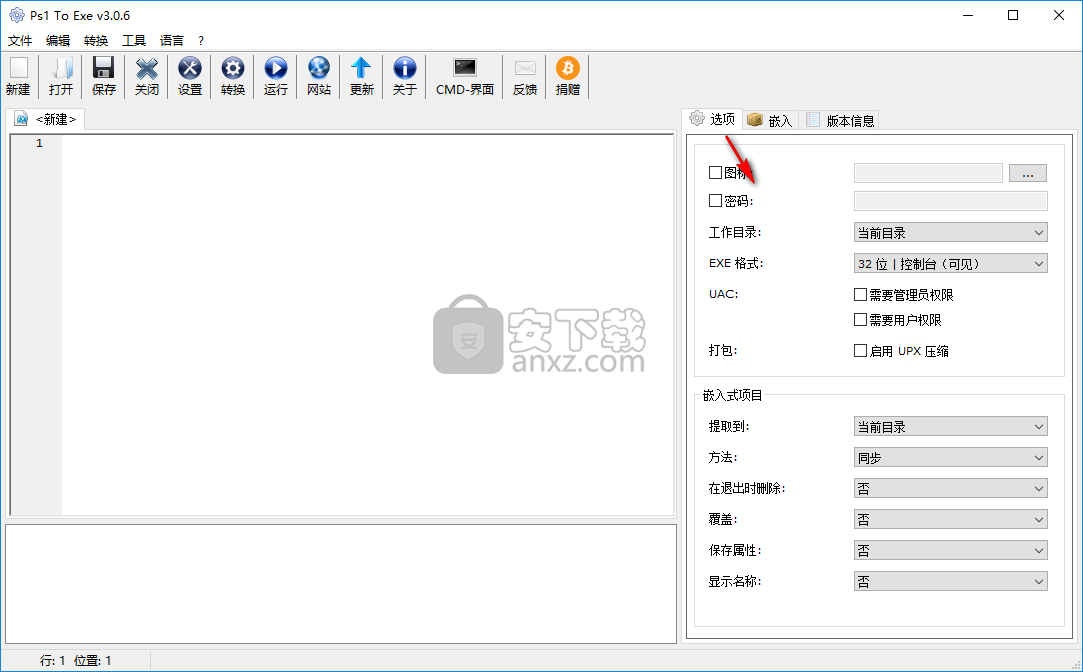Check 需要管理员权限 under UAC
Image resolution: width=1083 pixels, height=672 pixels.
coord(861,295)
